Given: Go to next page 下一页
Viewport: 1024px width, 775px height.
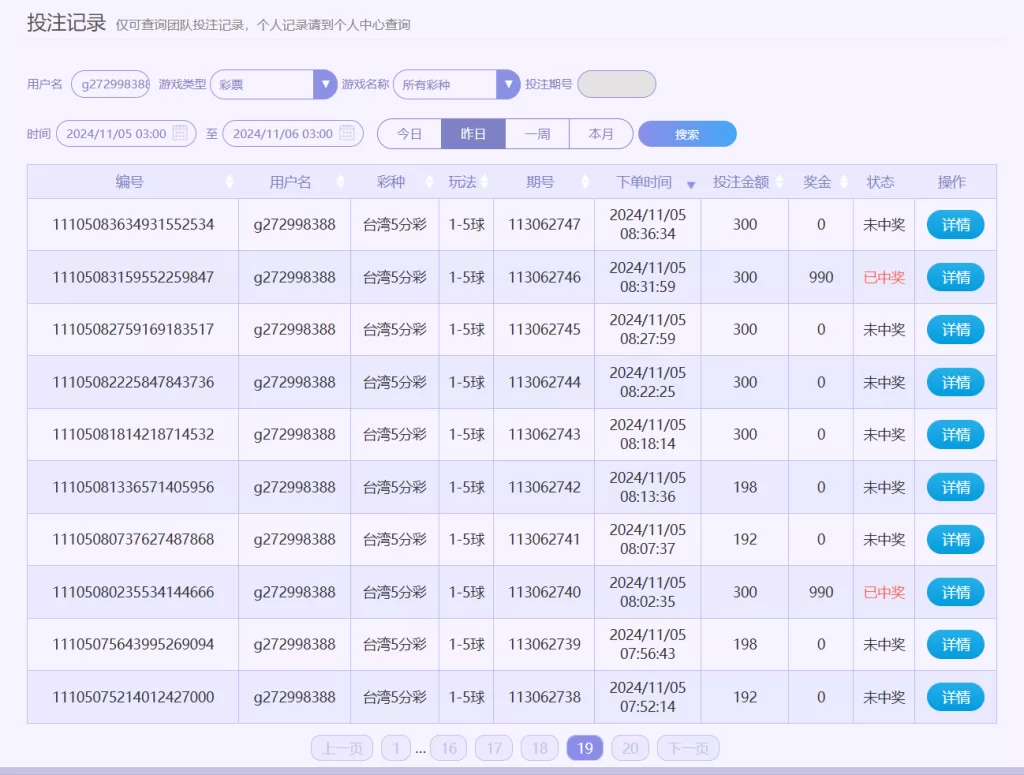Looking at the screenshot, I should coord(688,748).
